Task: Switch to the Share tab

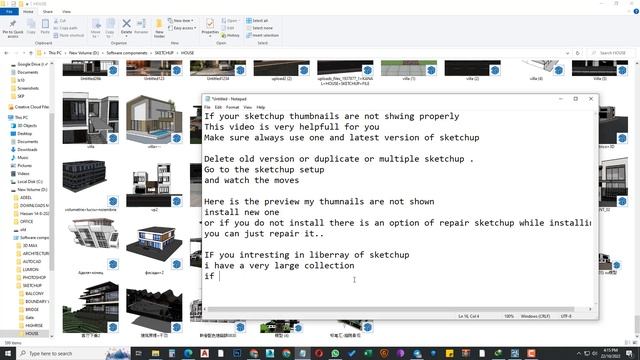Action: (47, 11)
